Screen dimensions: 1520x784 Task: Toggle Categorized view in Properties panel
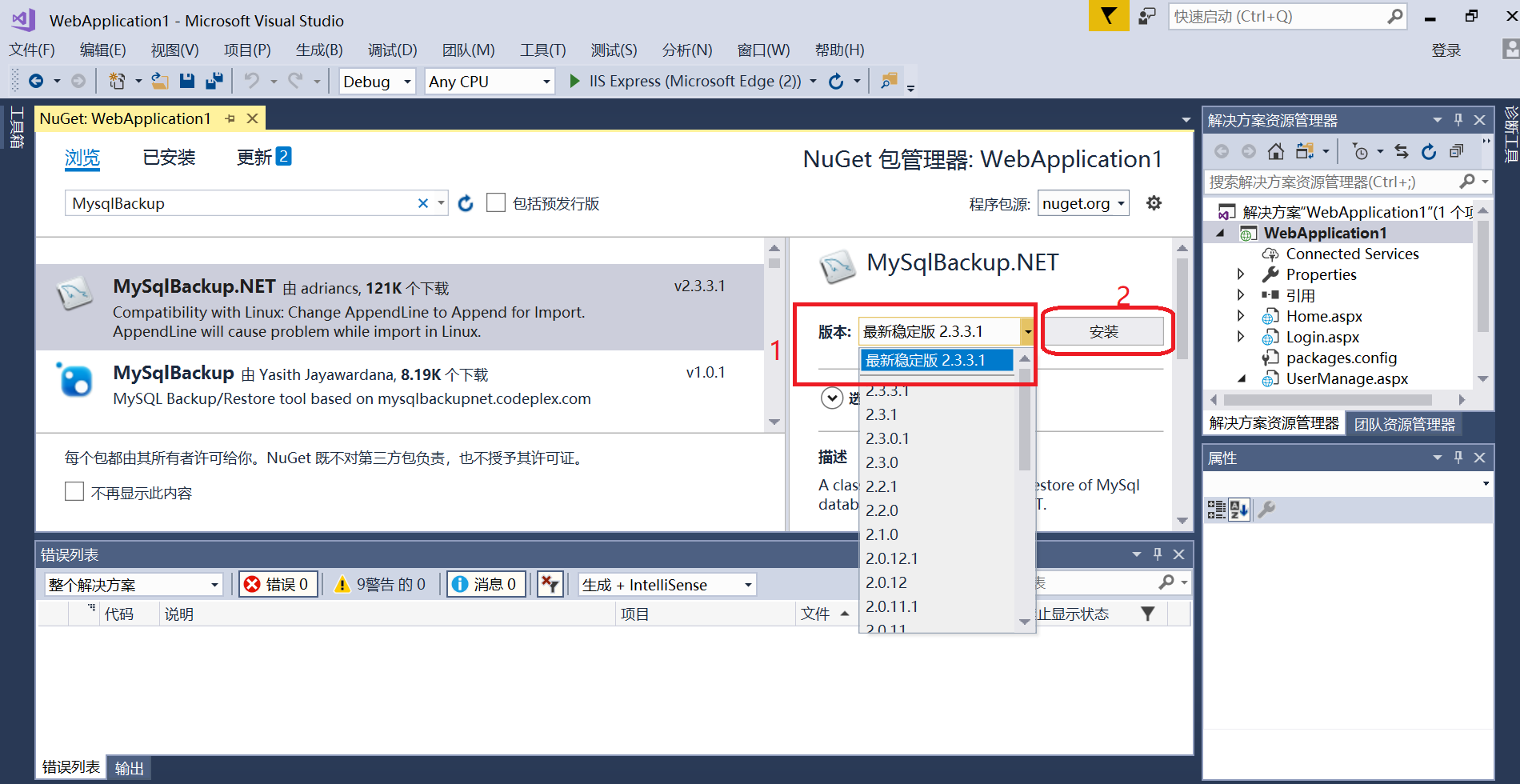(x=1217, y=510)
